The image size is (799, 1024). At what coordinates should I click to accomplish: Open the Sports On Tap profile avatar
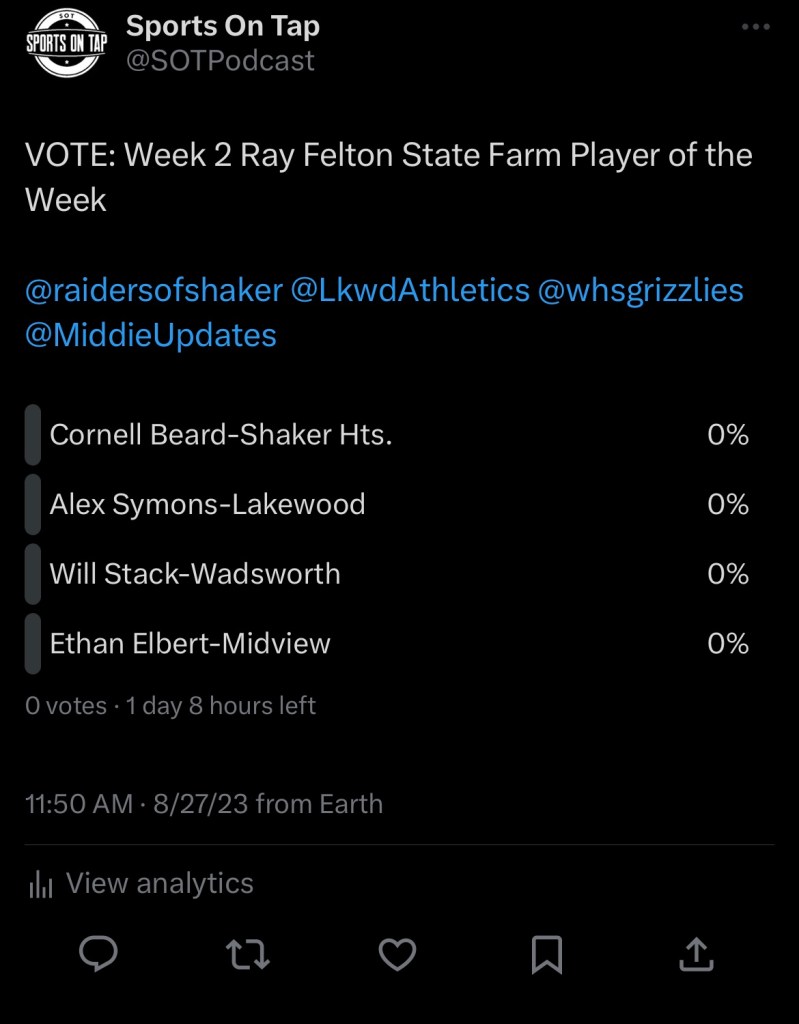tap(66, 44)
